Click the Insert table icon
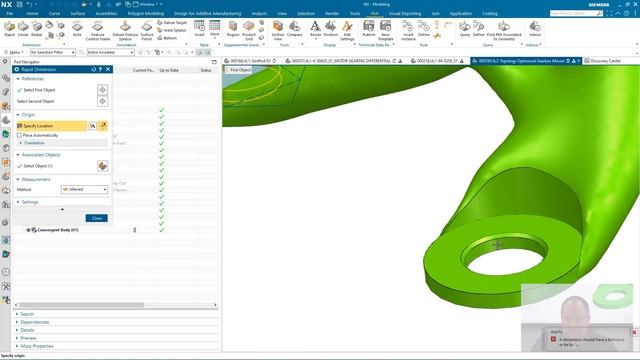The image size is (640, 360). (x=199, y=29)
